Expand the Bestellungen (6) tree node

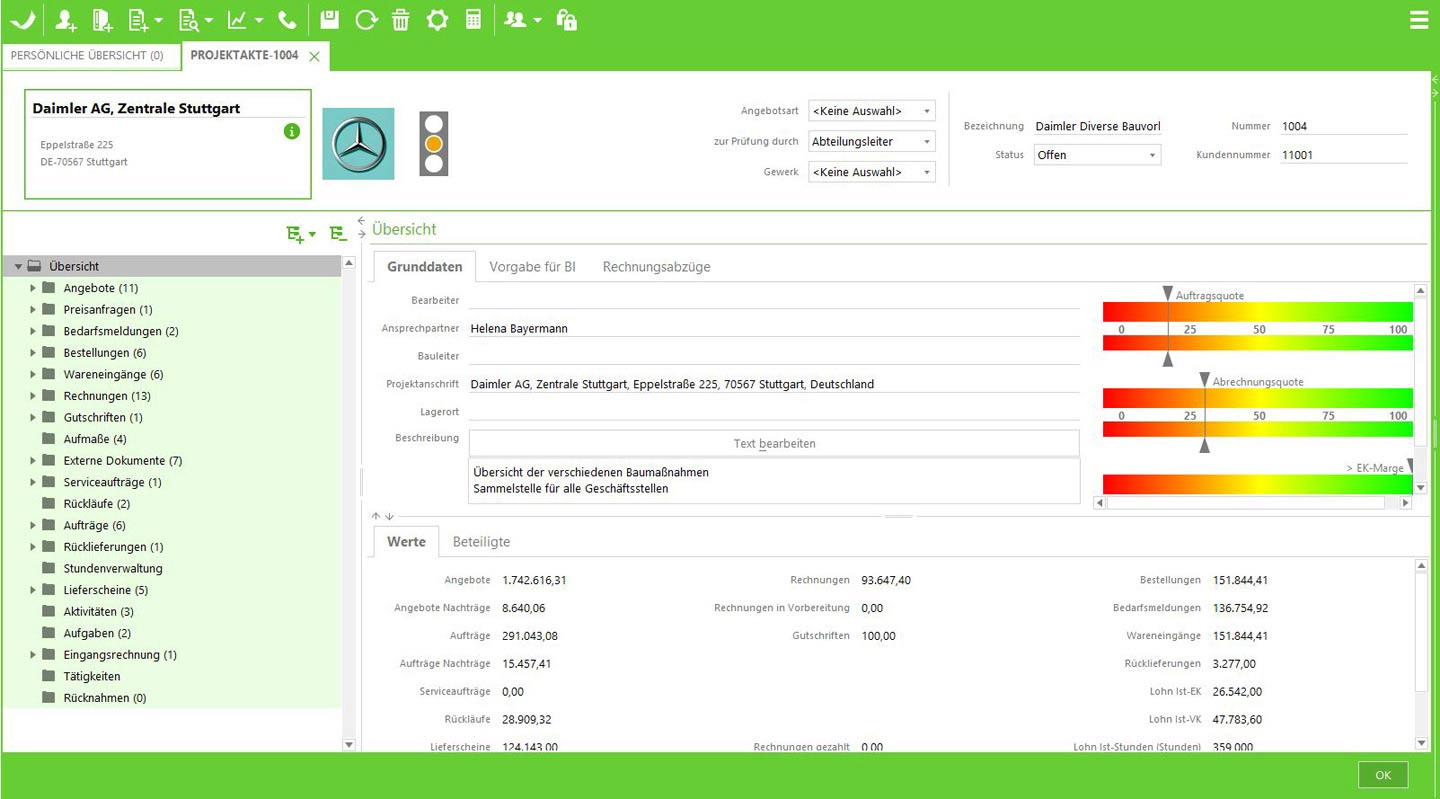[33, 353]
